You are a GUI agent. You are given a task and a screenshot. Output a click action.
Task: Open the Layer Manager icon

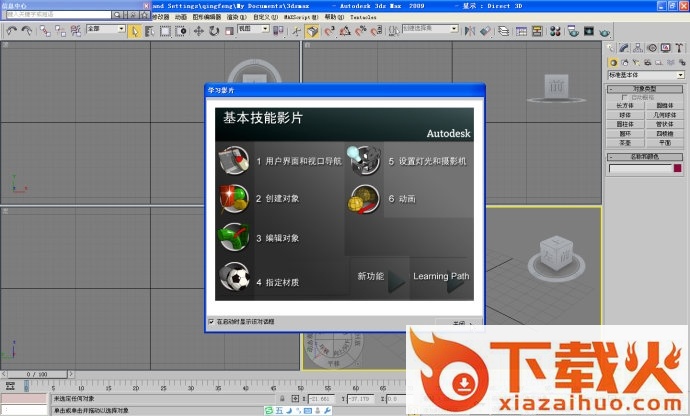pos(503,31)
